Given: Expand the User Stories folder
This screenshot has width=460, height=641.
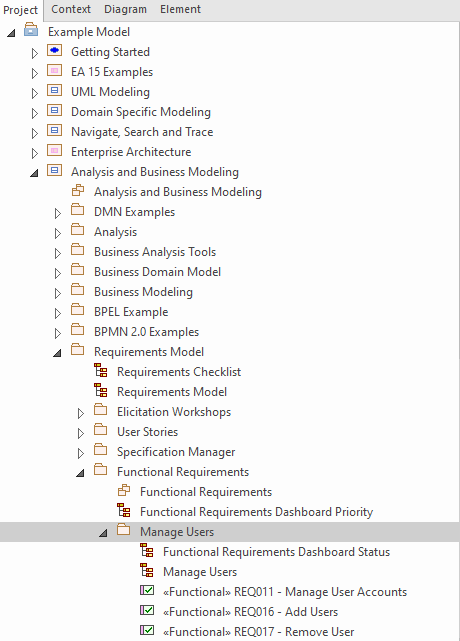Looking at the screenshot, I should point(81,433).
